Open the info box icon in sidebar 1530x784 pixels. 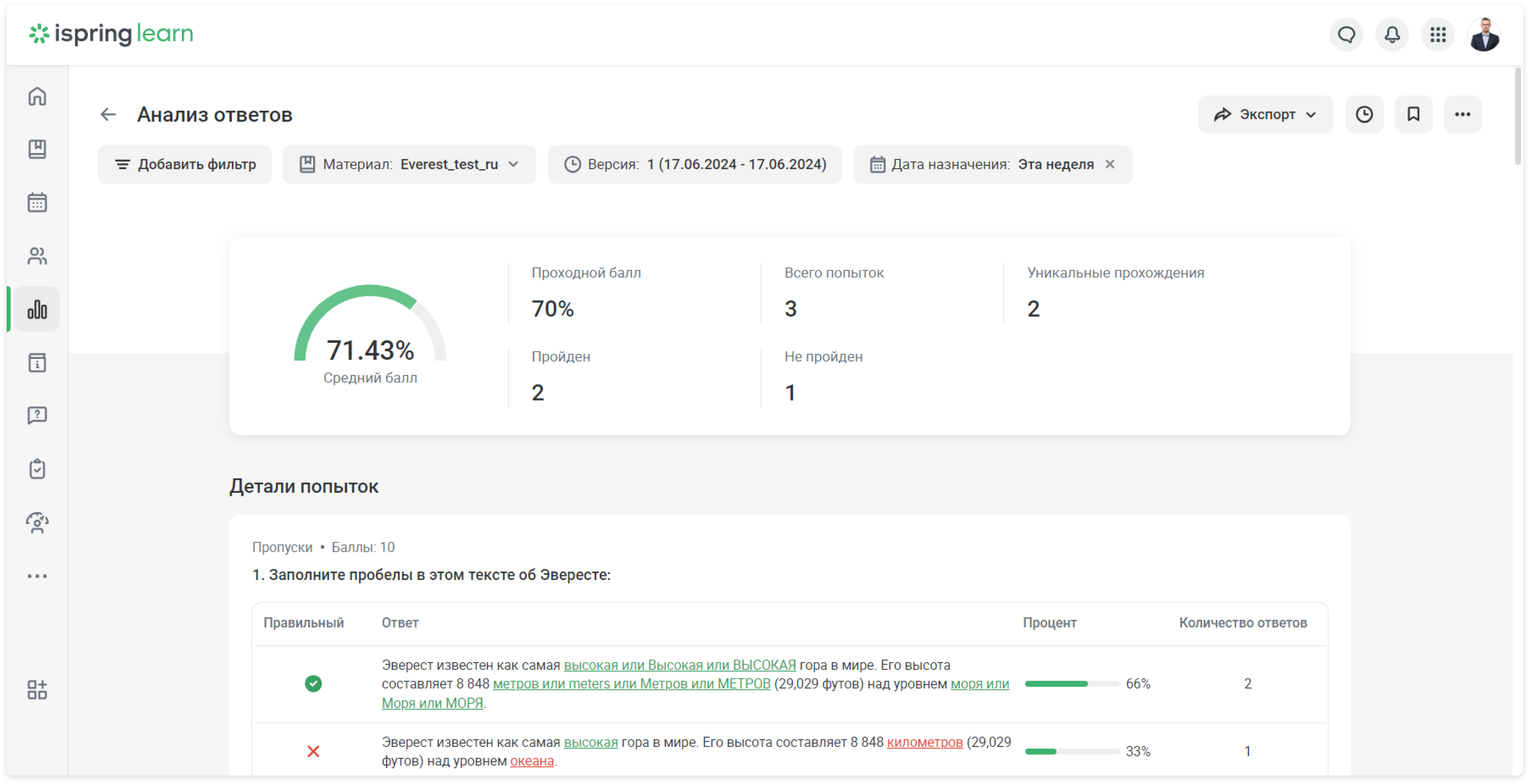click(x=37, y=363)
